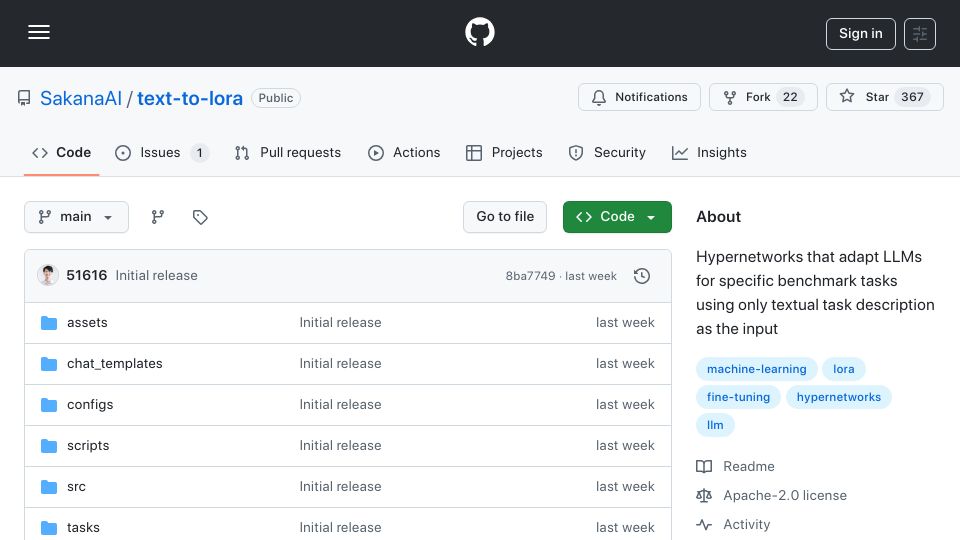
Task: Open the Activity link
Action: (x=746, y=525)
